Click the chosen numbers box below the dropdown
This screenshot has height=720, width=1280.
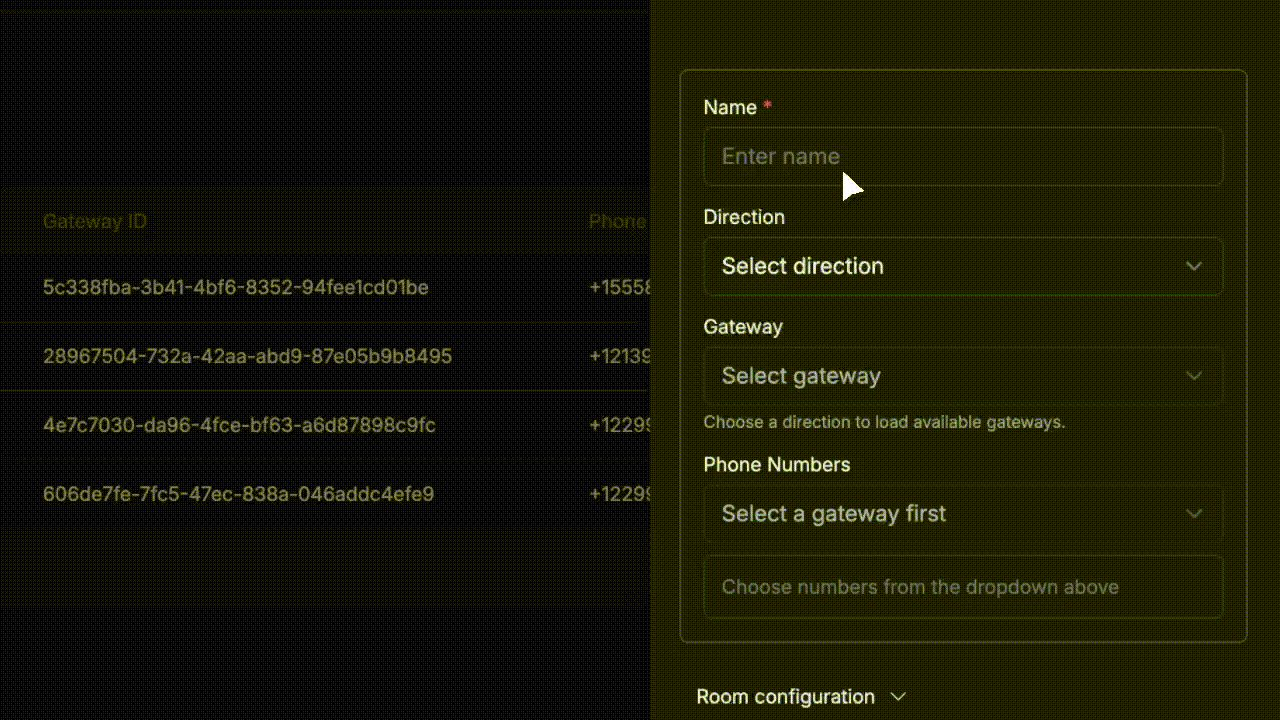[962, 587]
